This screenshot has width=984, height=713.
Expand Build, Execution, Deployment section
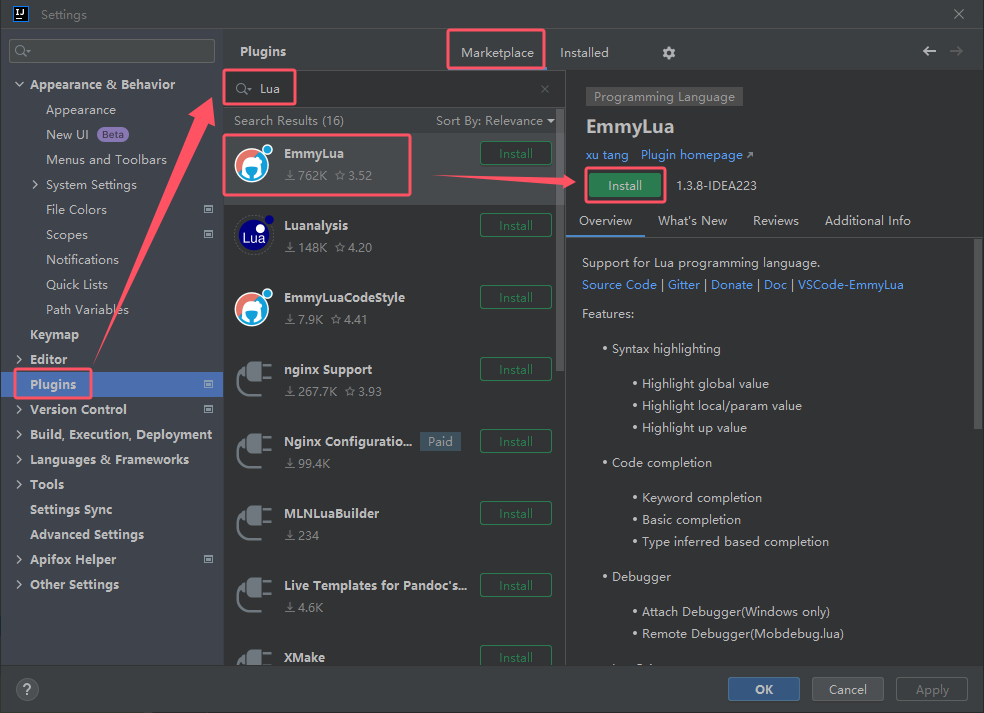(x=19, y=434)
